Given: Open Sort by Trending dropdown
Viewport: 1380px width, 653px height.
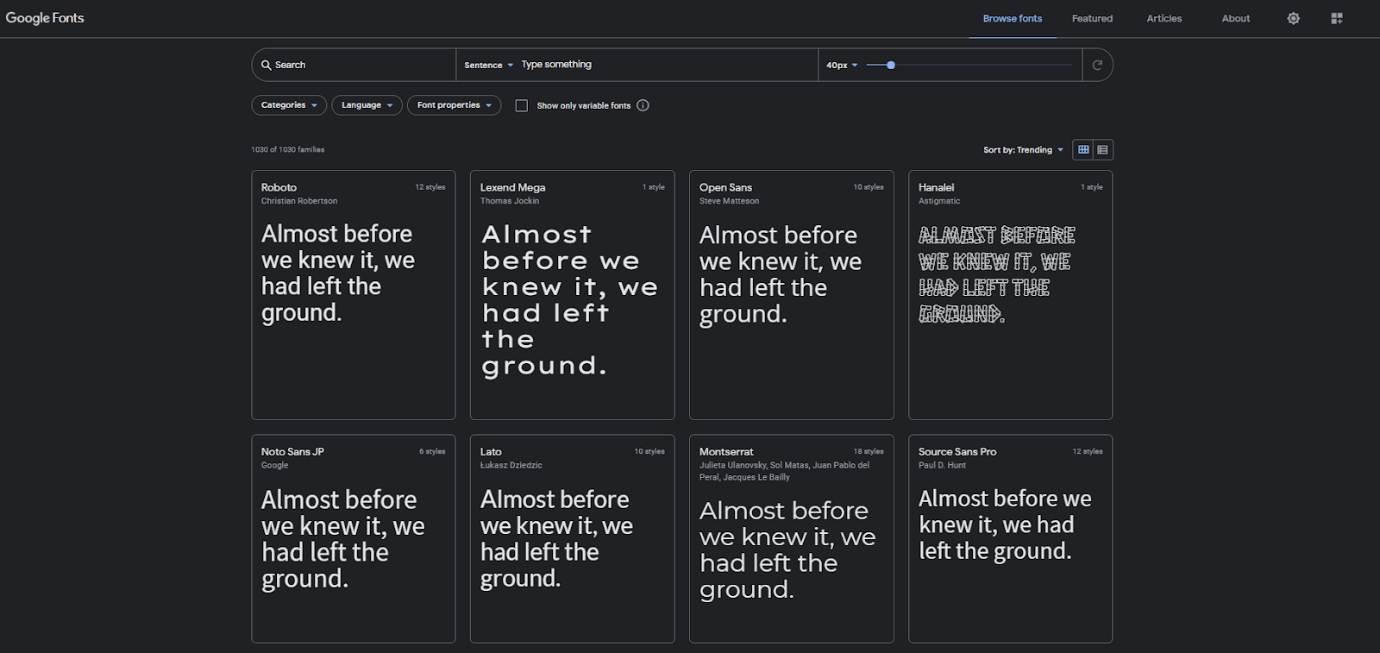Looking at the screenshot, I should coord(1023,150).
